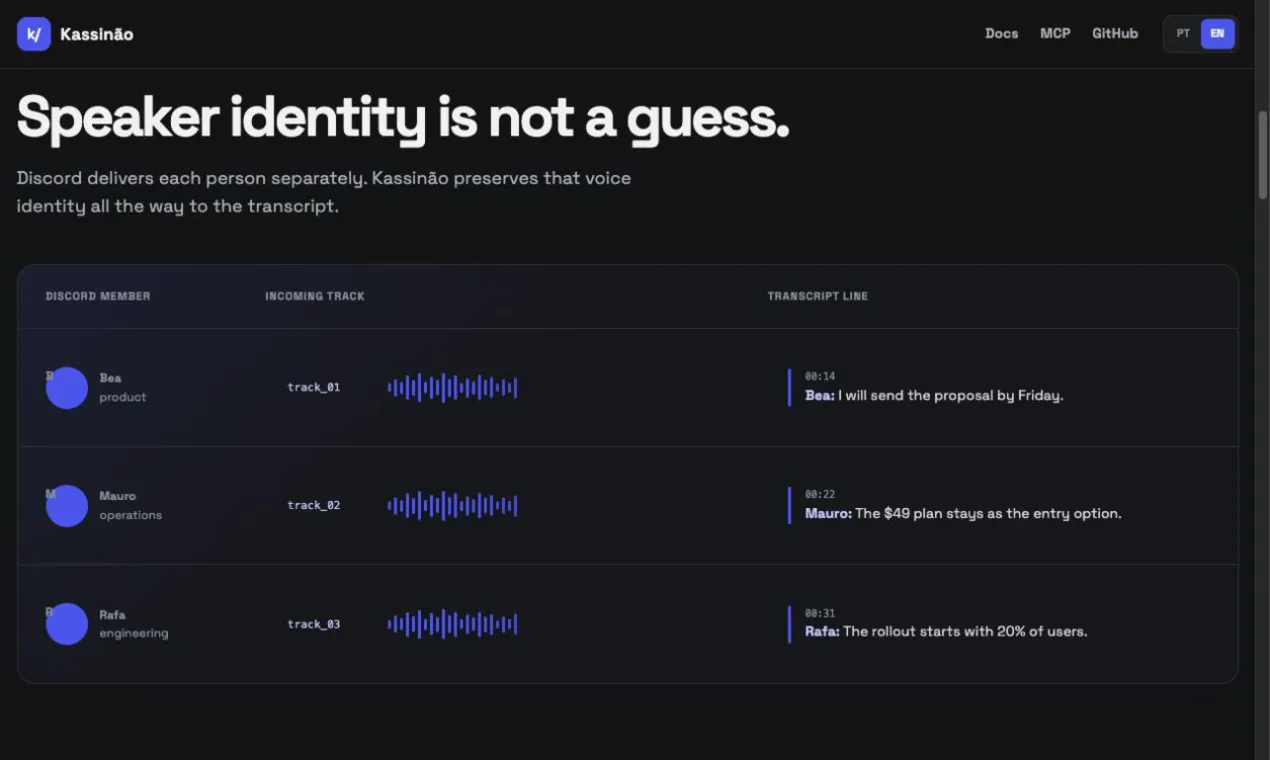The width and height of the screenshot is (1270, 760).
Task: Click Mauro's transcript line about the $49 plan
Action: [963, 513]
